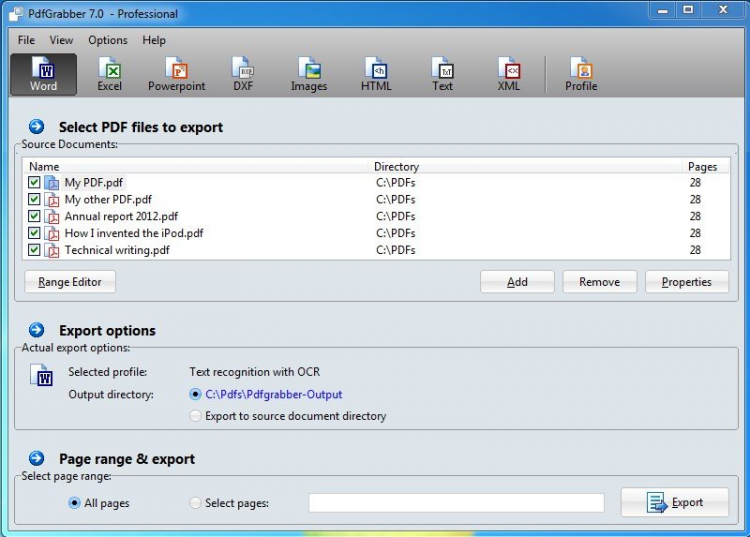This screenshot has height=537, width=750.
Task: Click blue arrow beside Page range & export
Action: pyautogui.click(x=36, y=458)
